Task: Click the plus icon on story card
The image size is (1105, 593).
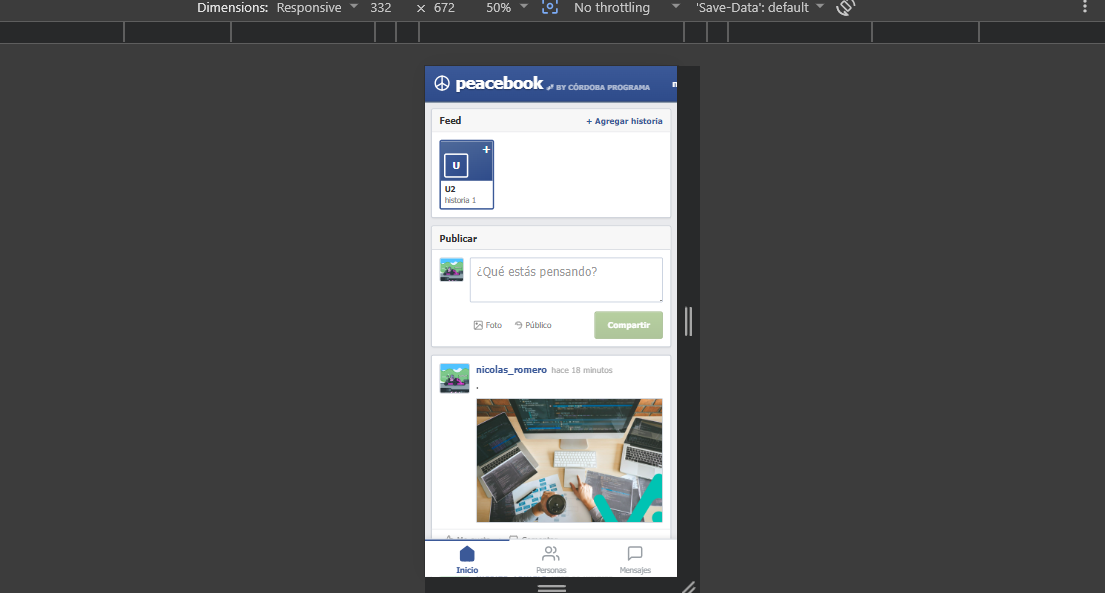Action: coord(486,149)
